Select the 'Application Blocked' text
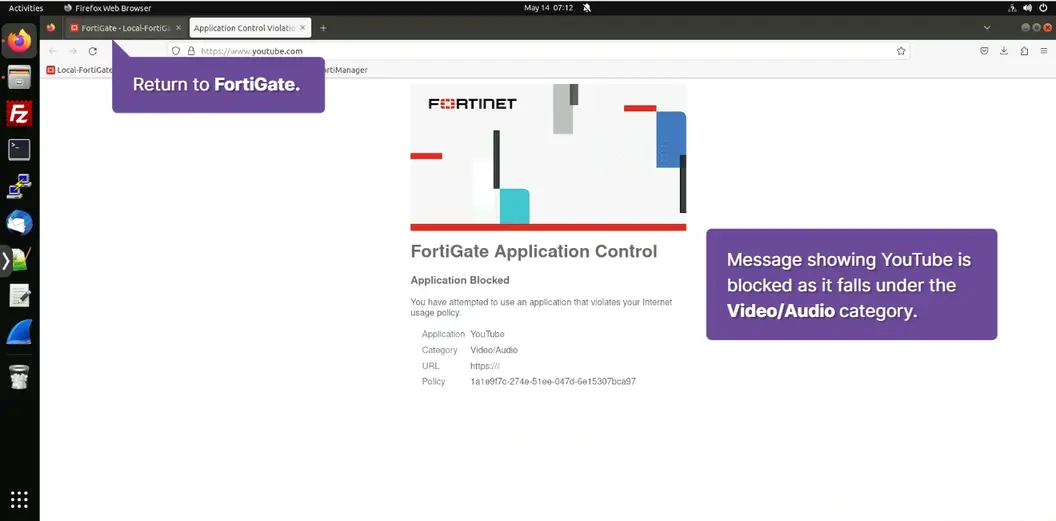Viewport: 1056px width, 521px height. (x=460, y=280)
